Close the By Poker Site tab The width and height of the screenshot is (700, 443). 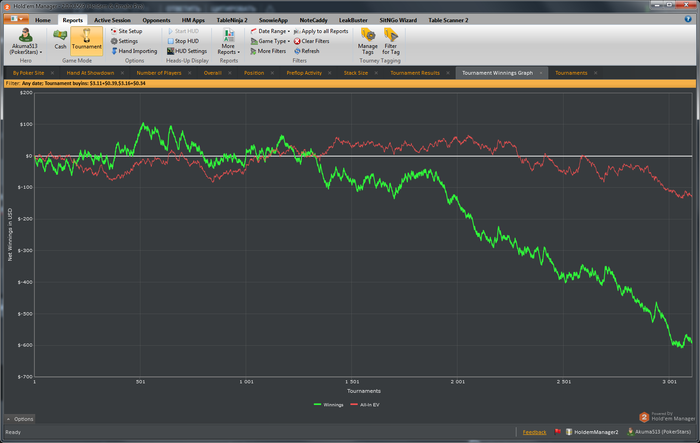click(52, 73)
